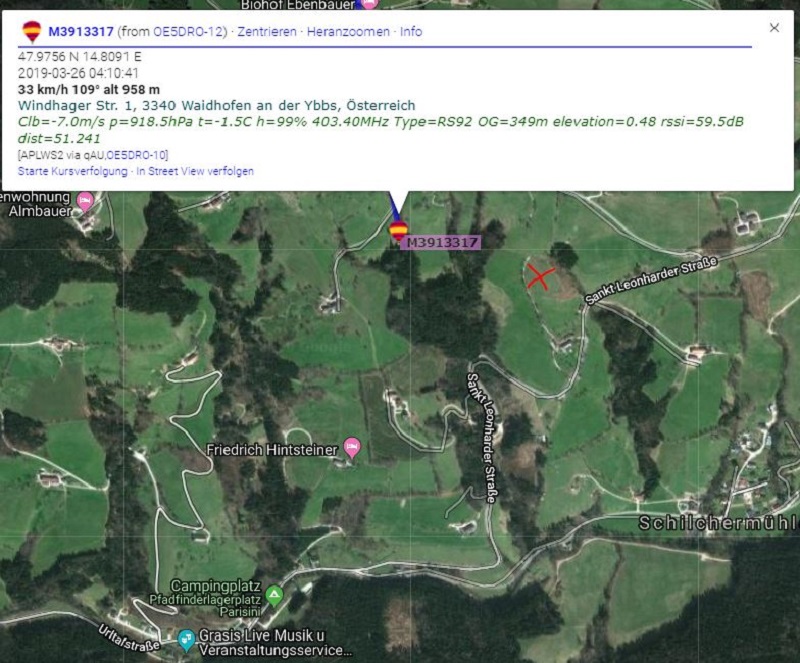Image resolution: width=800 pixels, height=663 pixels.
Task: Open the M3913317 station link in popup
Action: (81, 32)
